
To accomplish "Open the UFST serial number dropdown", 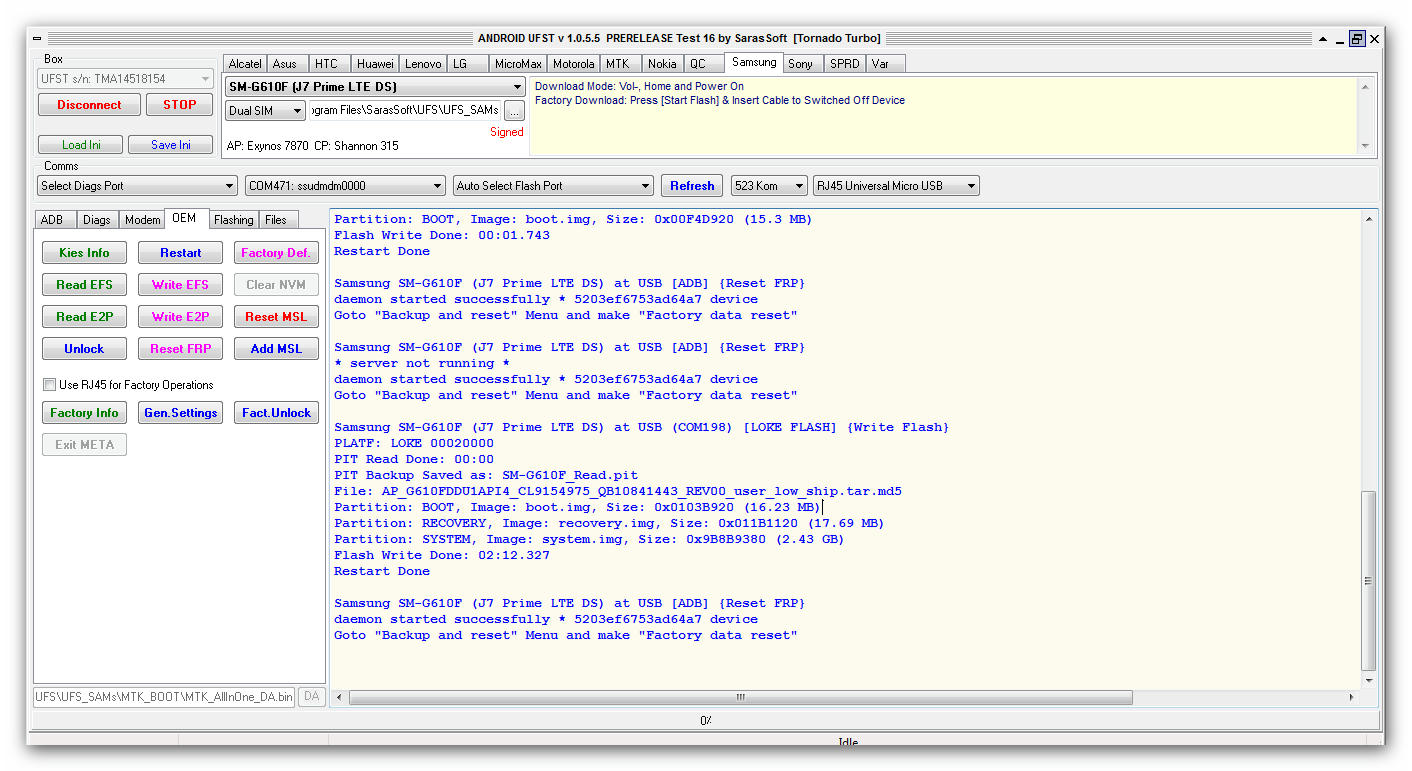I will coord(126,78).
